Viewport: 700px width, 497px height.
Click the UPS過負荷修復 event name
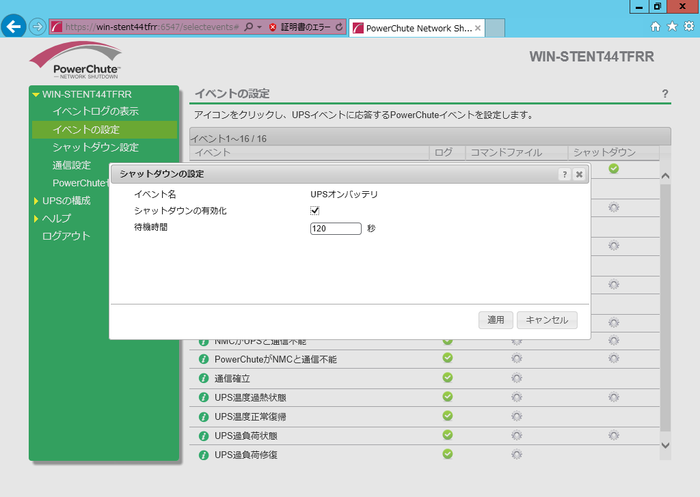(246, 455)
